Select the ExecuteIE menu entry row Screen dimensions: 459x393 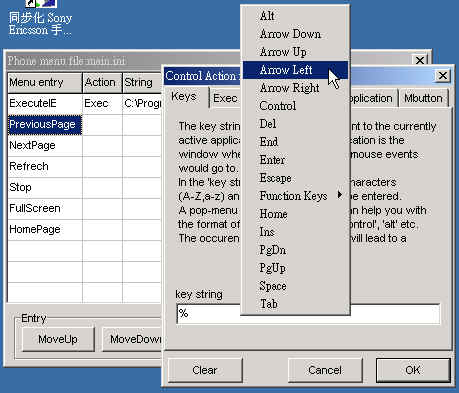pos(45,103)
